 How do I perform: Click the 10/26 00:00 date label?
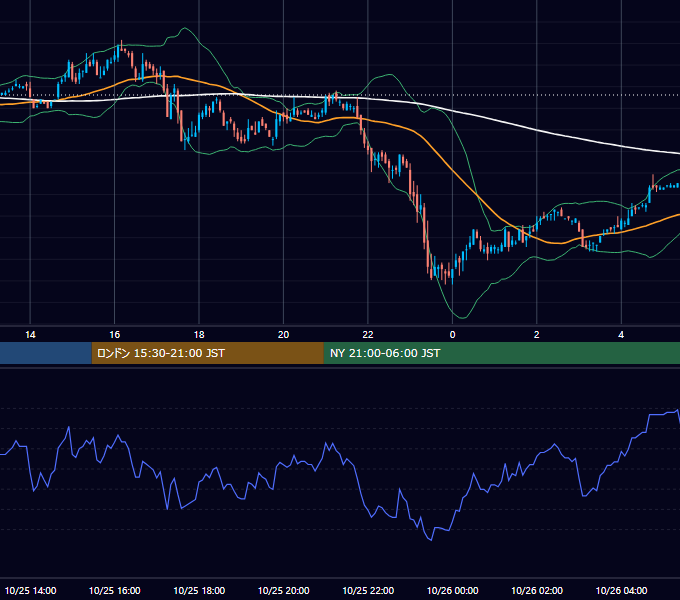coord(452,590)
